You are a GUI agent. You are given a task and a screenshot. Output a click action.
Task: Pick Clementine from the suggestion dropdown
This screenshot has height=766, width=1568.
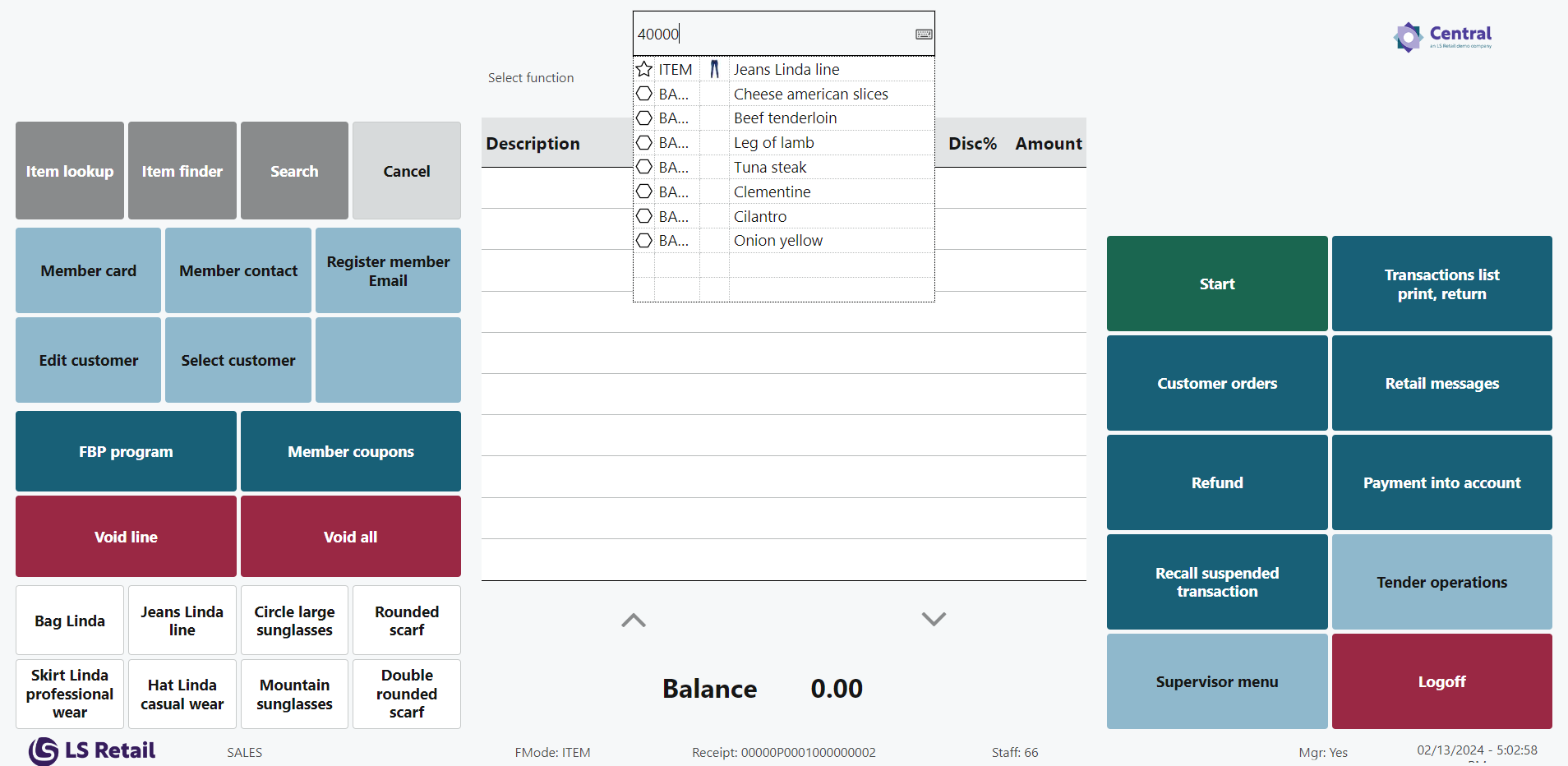coord(772,192)
